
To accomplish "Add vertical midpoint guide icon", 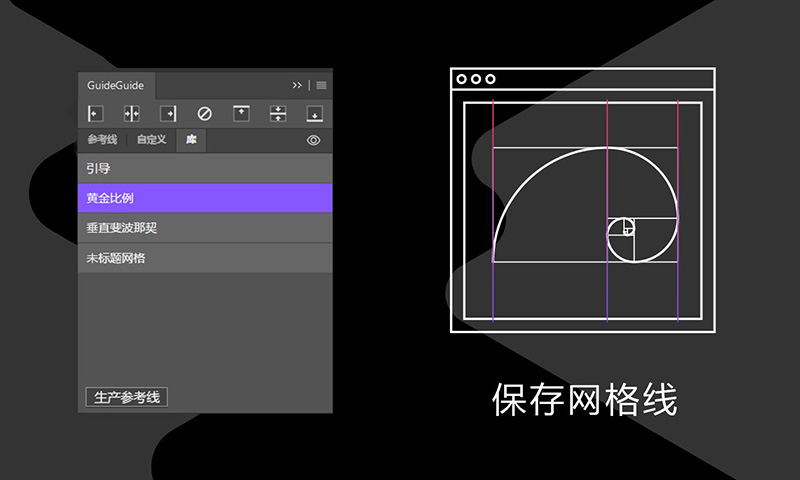I will (132, 113).
